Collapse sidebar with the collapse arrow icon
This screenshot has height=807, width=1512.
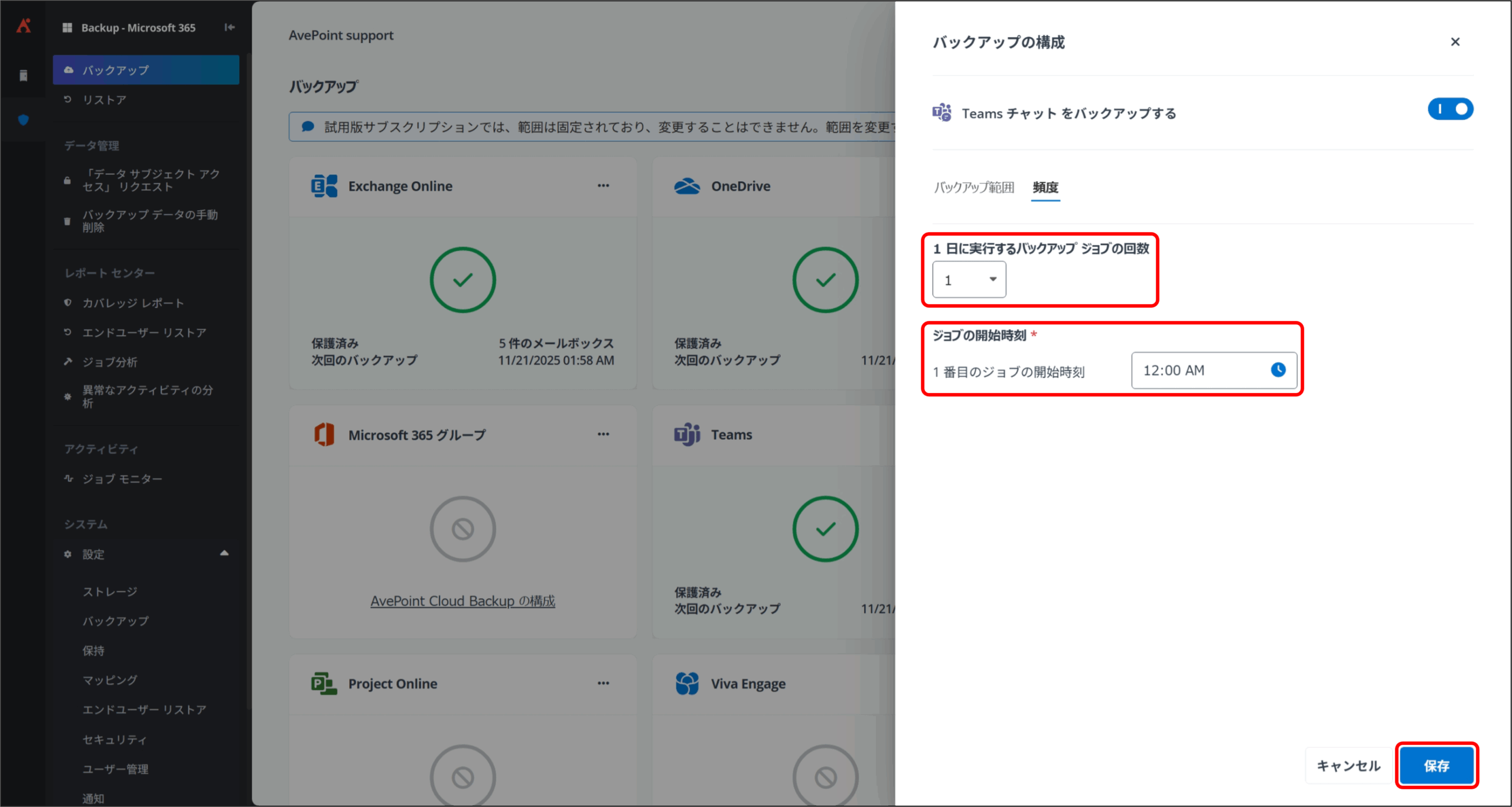pyautogui.click(x=230, y=27)
